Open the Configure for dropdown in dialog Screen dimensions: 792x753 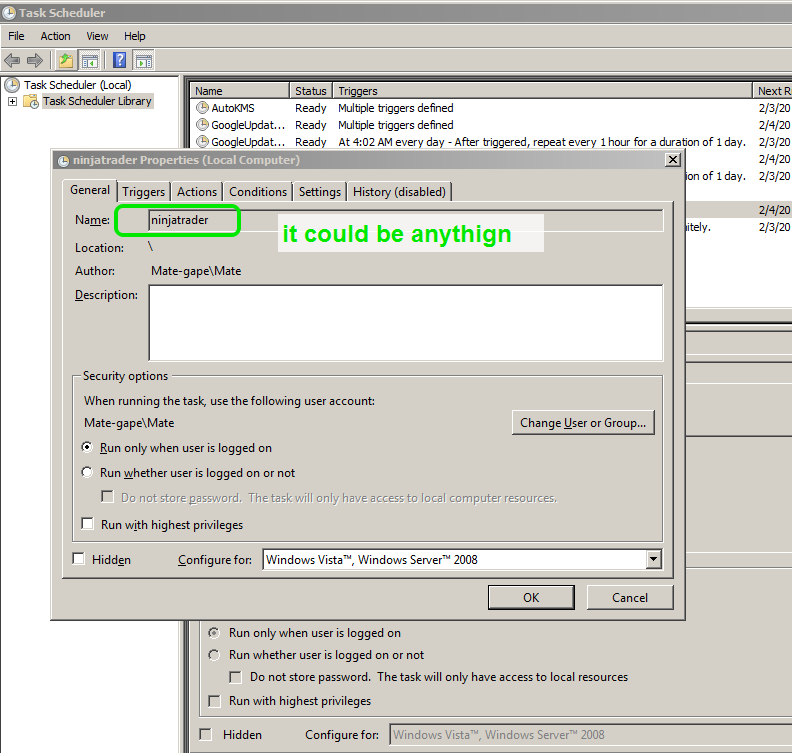point(654,559)
